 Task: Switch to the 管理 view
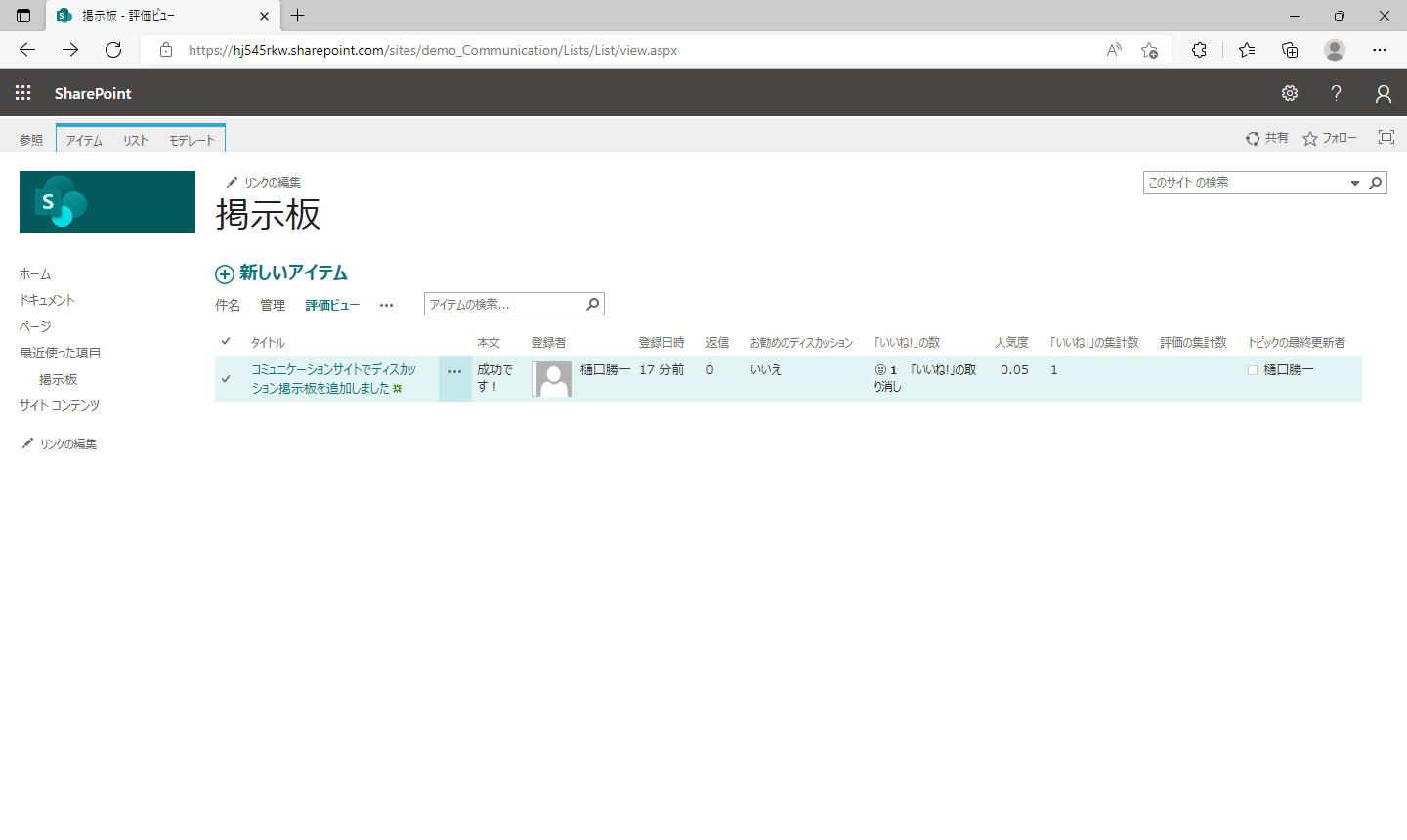click(273, 305)
